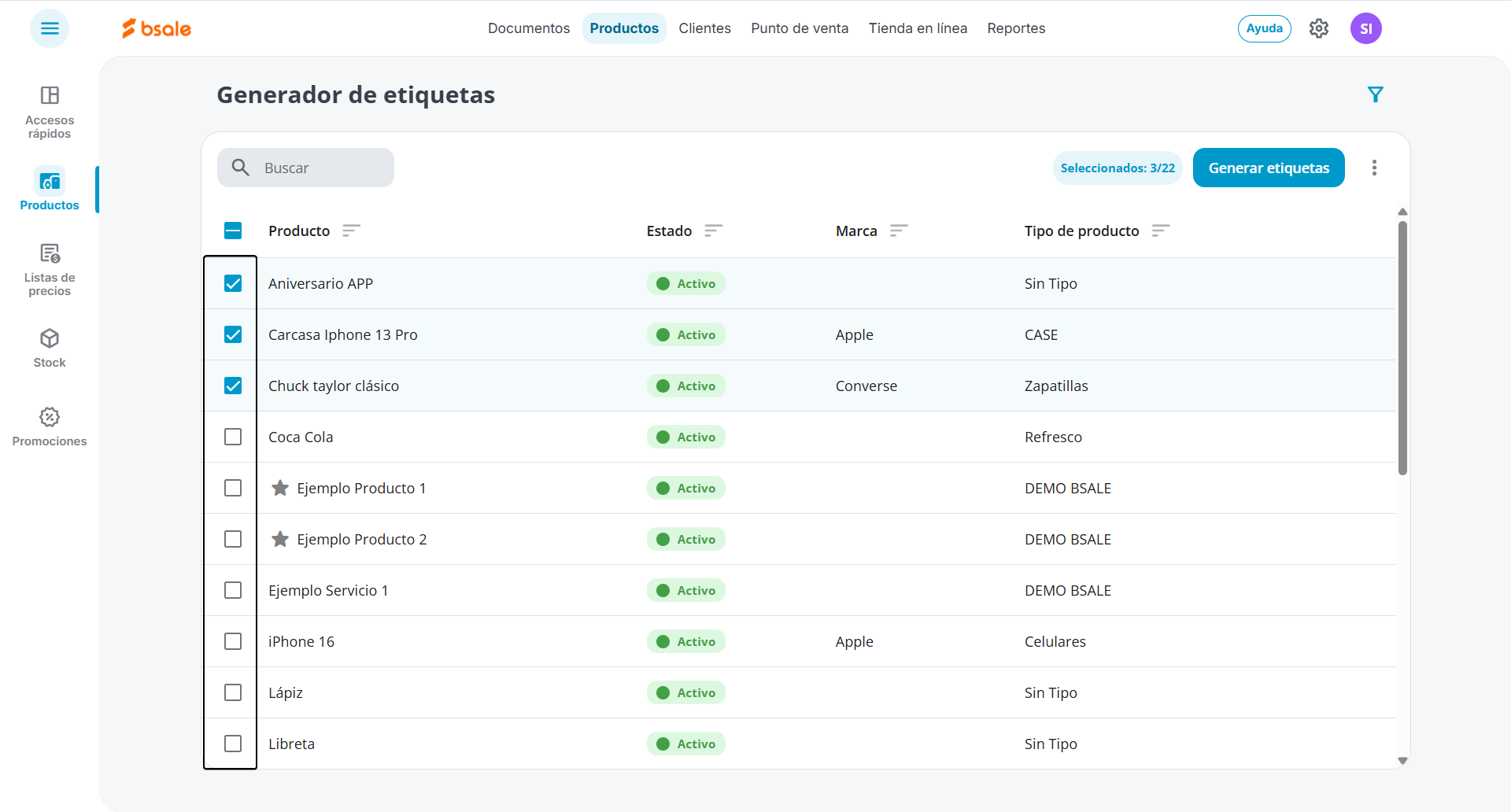Click the Apple brand for iPhone 16

point(855,641)
